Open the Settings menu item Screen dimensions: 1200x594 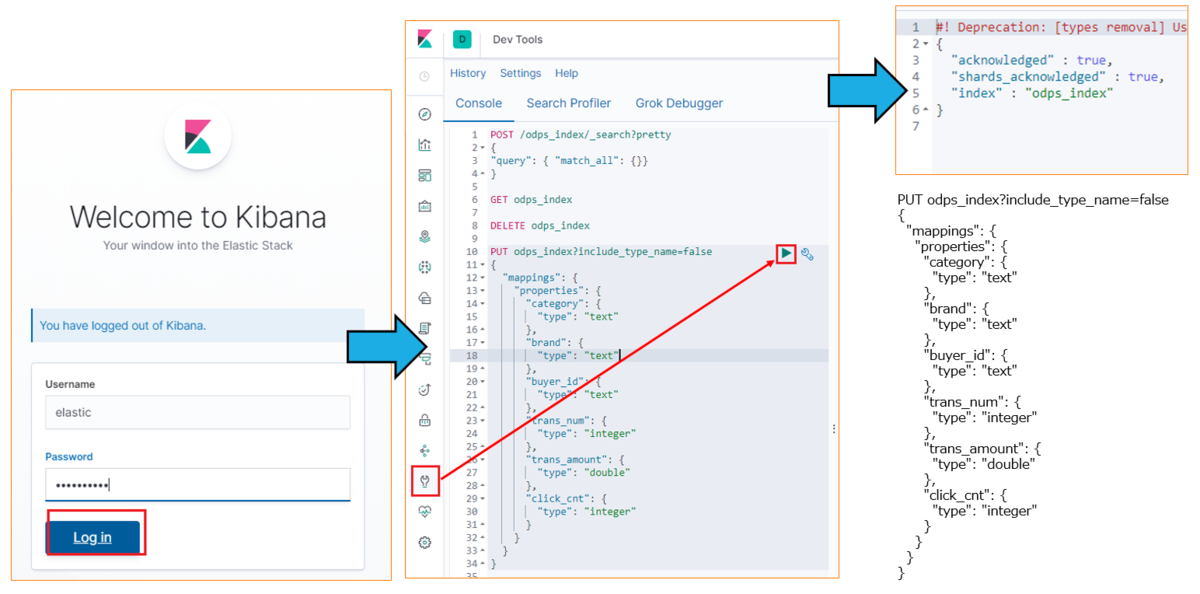(520, 73)
